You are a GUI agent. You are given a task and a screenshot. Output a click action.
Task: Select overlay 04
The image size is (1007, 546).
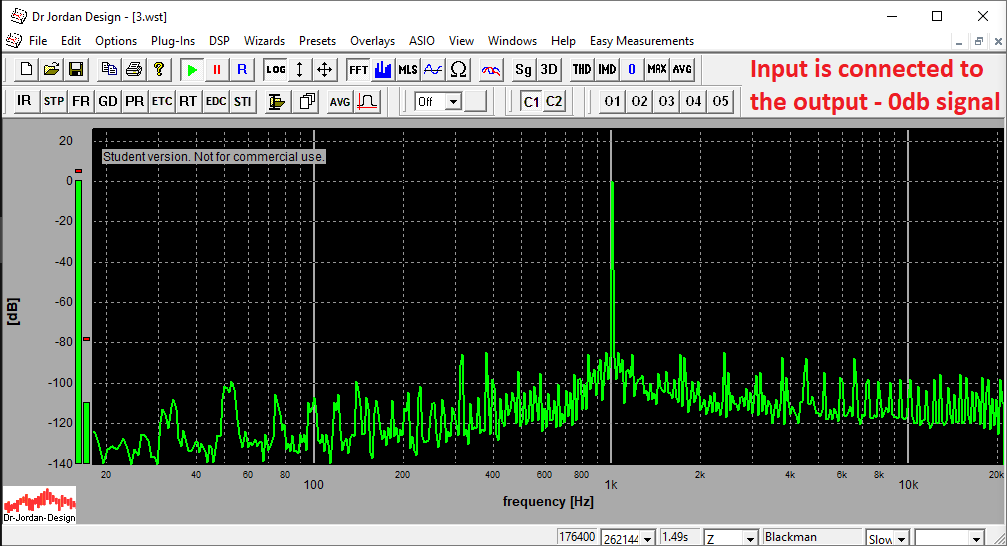(694, 101)
